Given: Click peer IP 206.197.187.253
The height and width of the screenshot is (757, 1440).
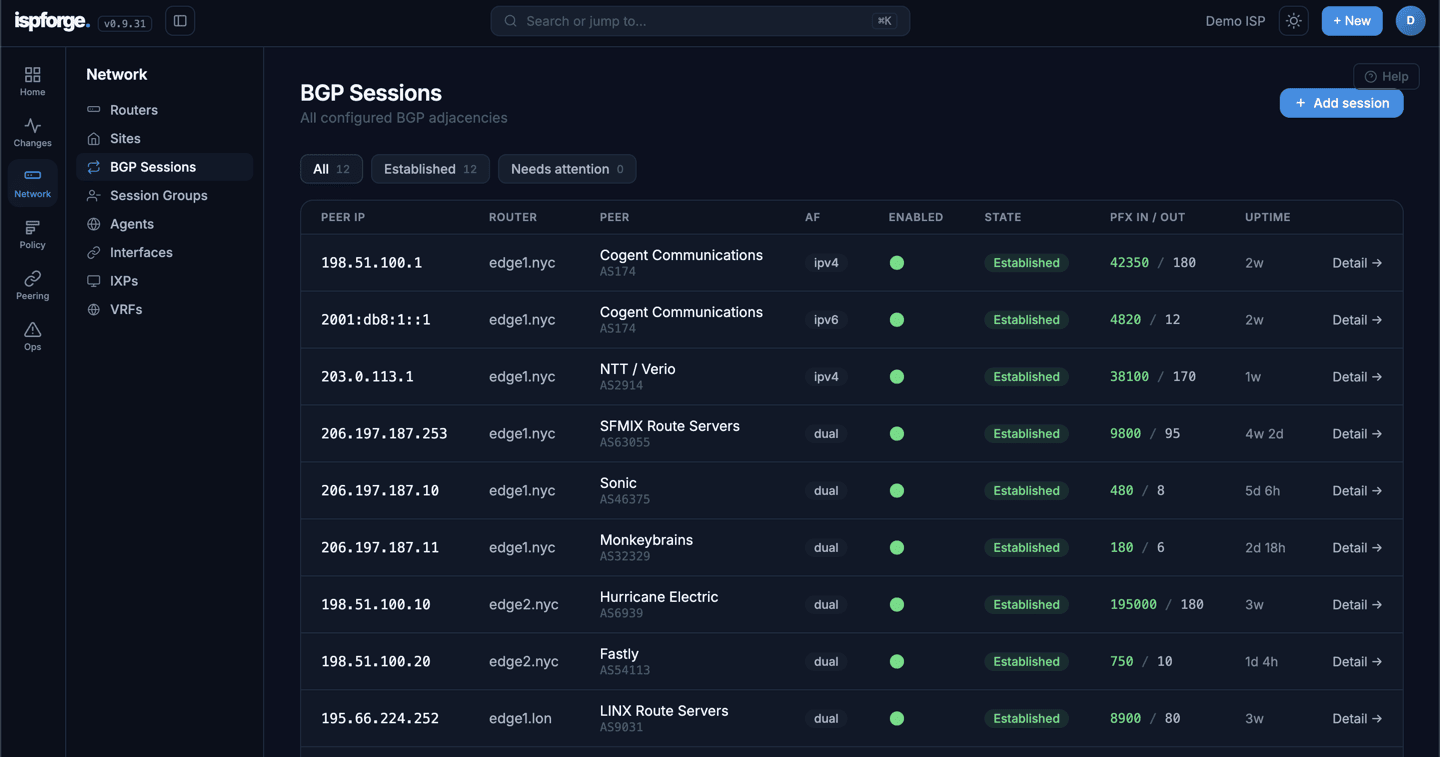Looking at the screenshot, I should point(384,434).
